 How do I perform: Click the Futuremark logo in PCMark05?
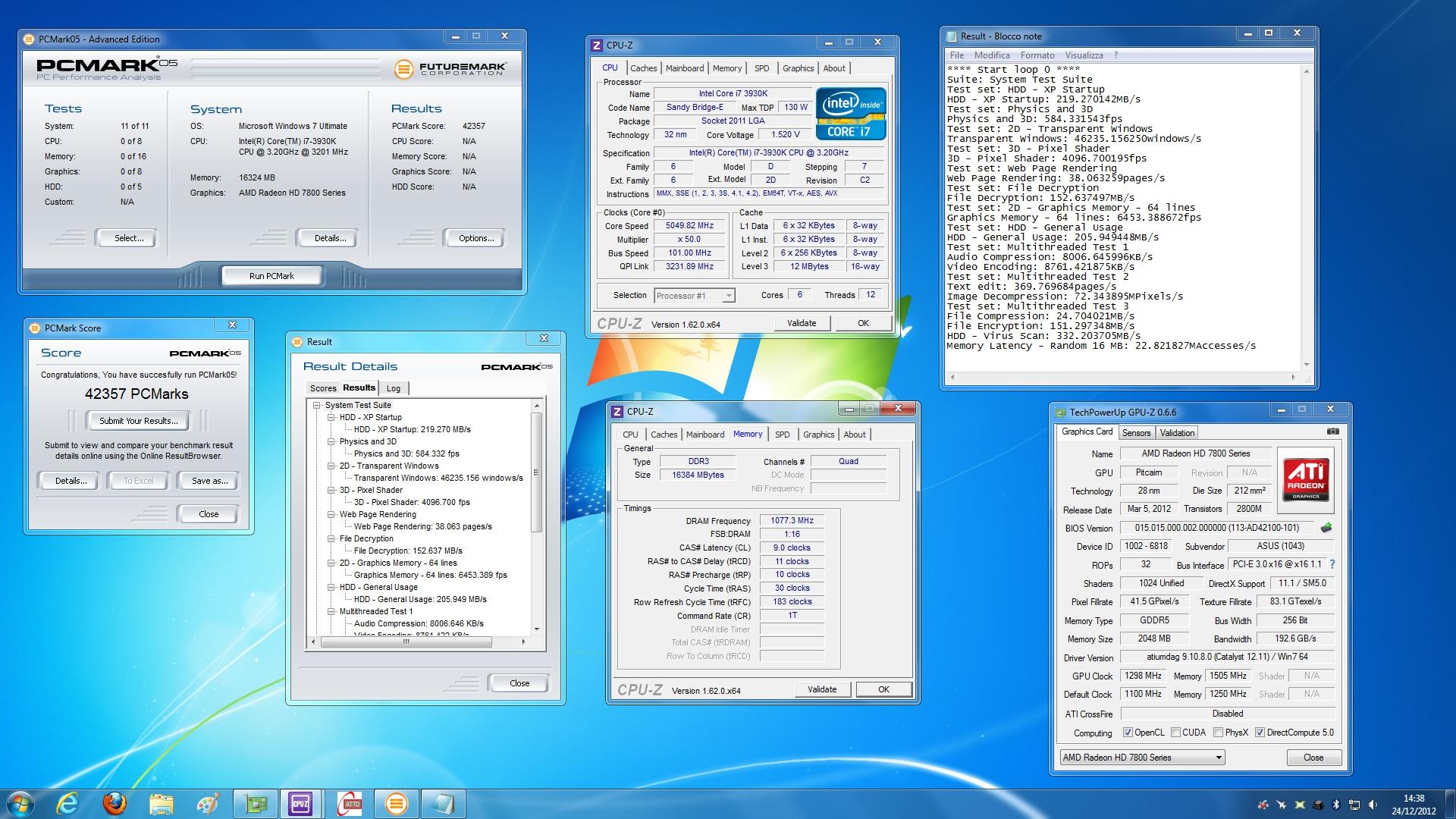pyautogui.click(x=450, y=69)
